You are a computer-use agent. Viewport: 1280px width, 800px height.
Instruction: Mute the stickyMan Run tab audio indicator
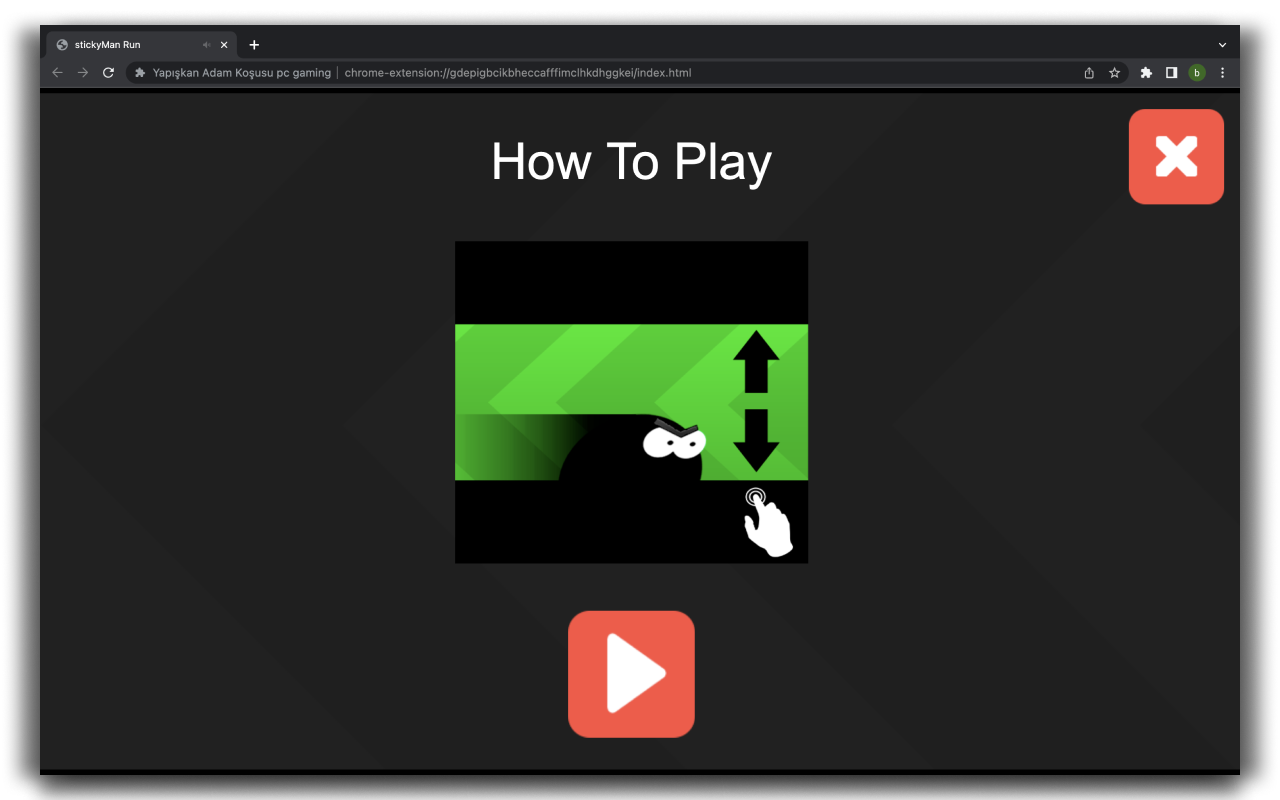(205, 44)
